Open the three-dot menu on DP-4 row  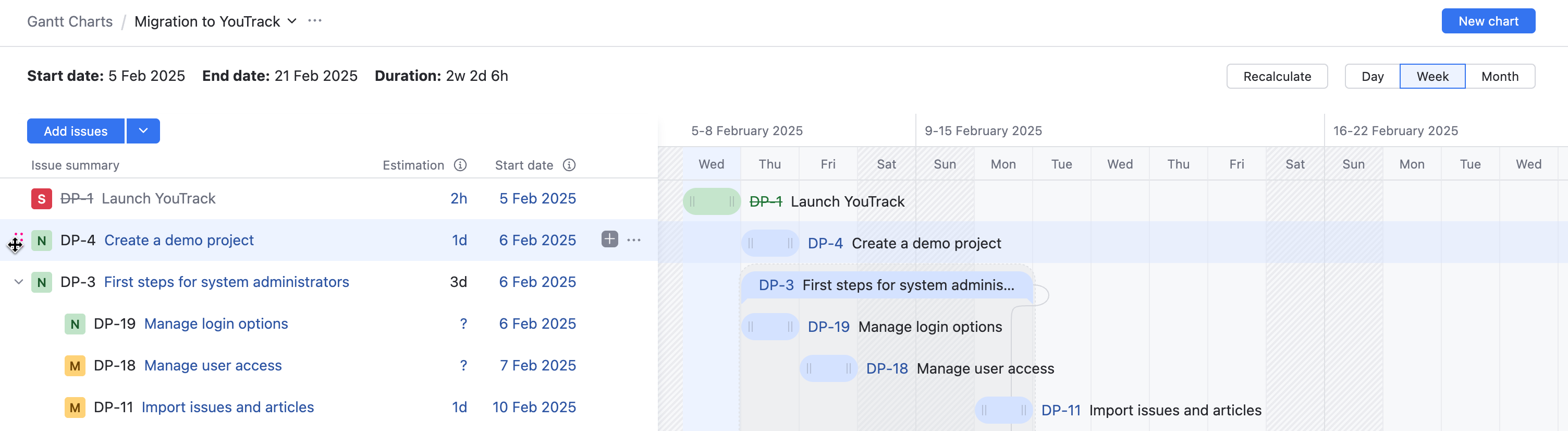click(x=634, y=240)
